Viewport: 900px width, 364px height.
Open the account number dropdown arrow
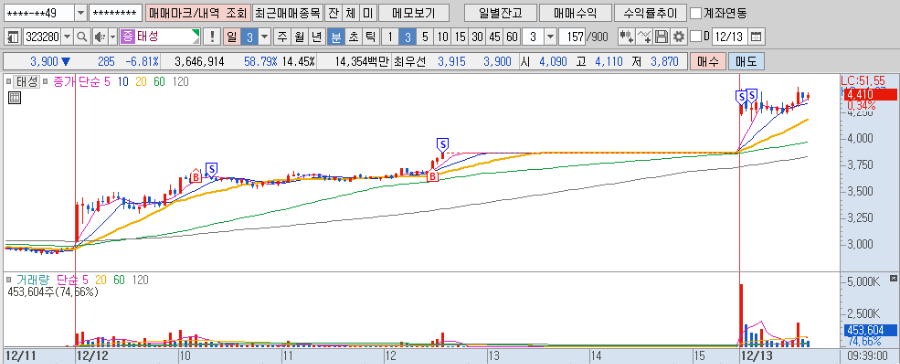coord(80,13)
